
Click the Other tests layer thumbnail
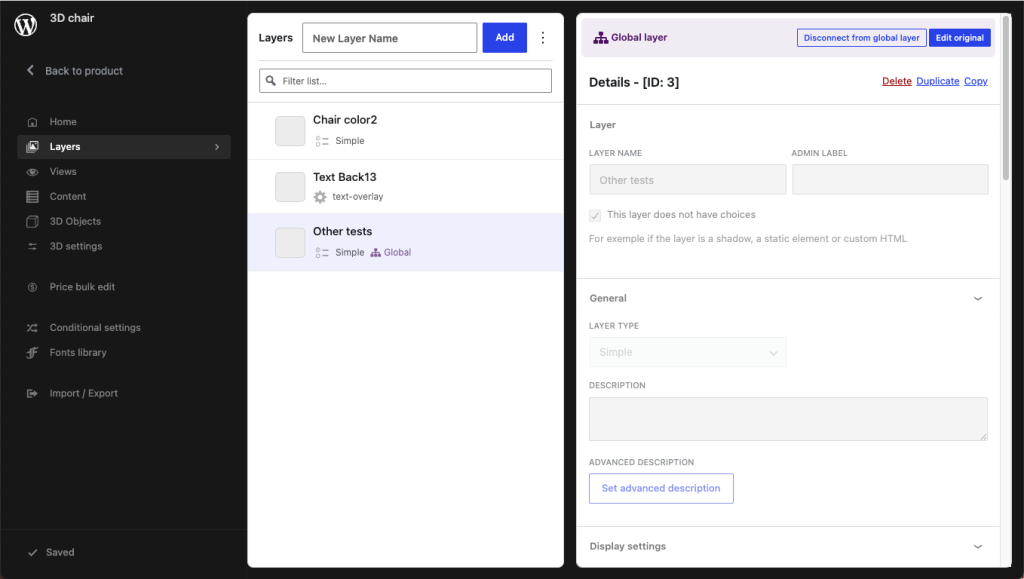(x=290, y=243)
